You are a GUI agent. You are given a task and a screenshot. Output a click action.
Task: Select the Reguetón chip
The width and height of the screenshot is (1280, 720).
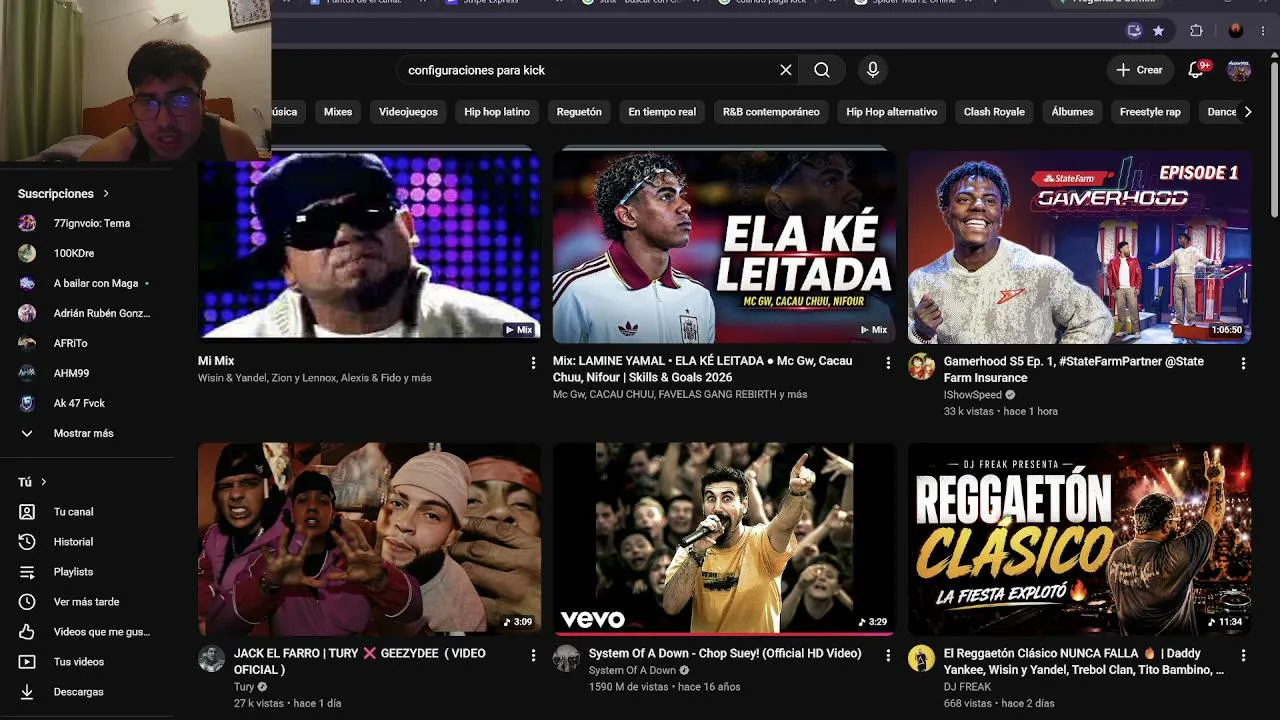pos(579,112)
